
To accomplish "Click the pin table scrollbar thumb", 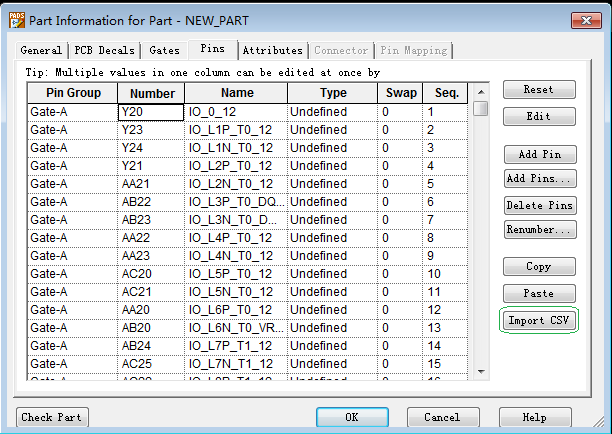I will [x=481, y=108].
